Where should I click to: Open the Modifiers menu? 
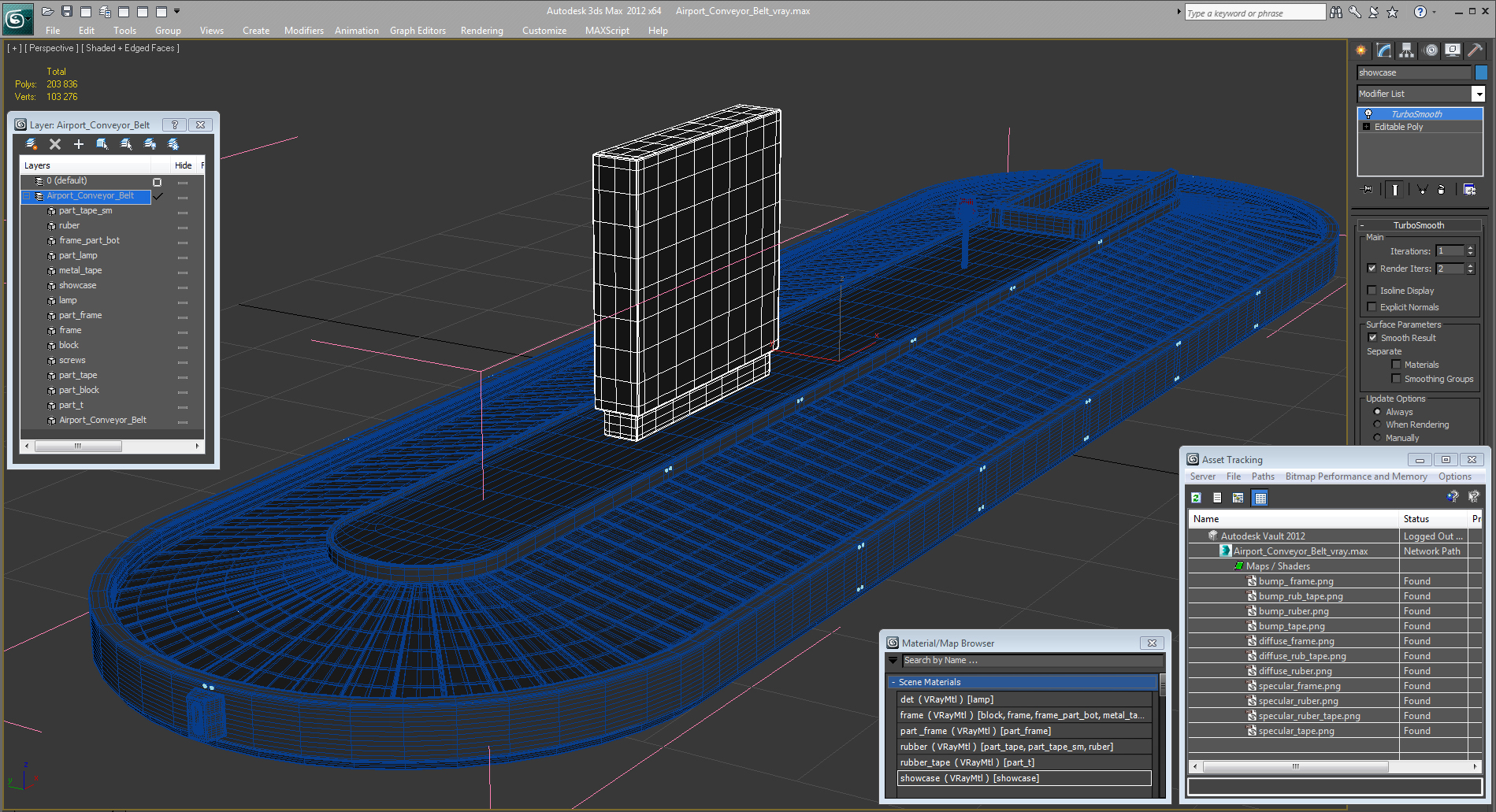coord(304,31)
